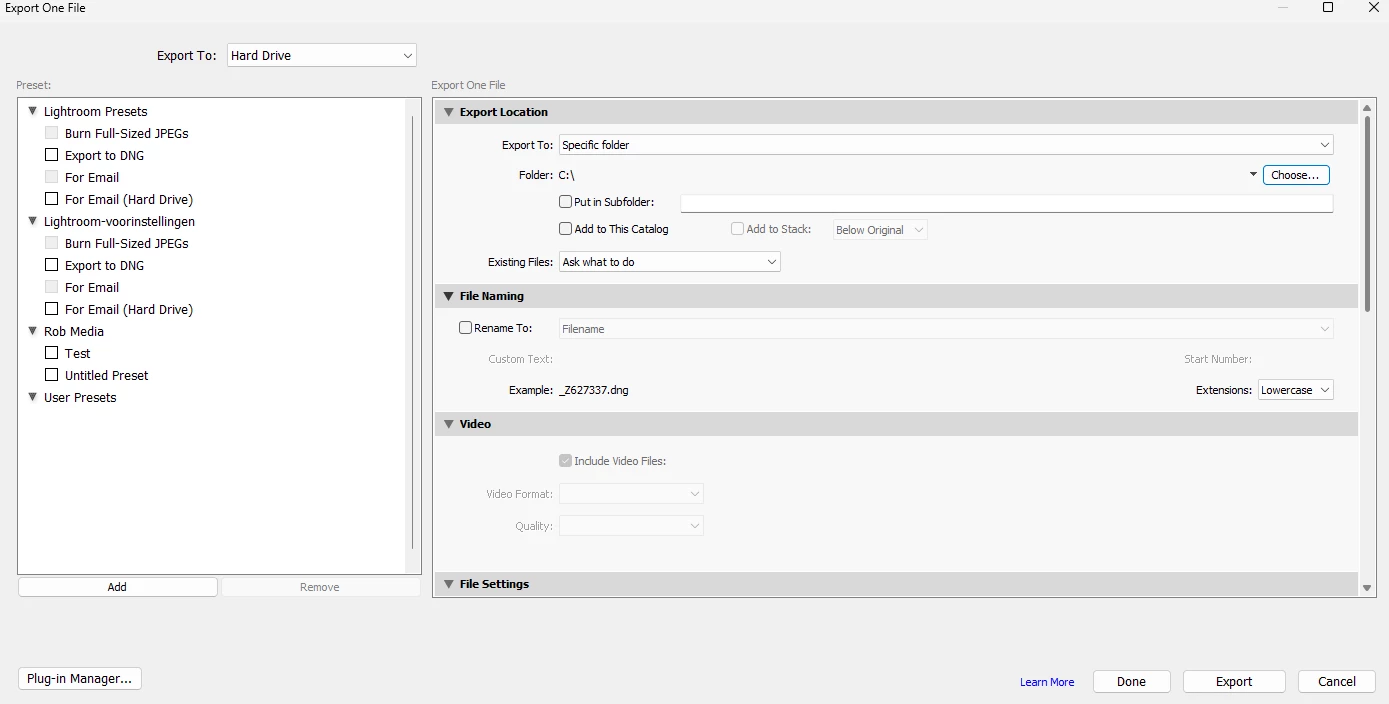This screenshot has height=704, width=1389.
Task: Check the Untitled Preset checkbox
Action: (x=52, y=375)
